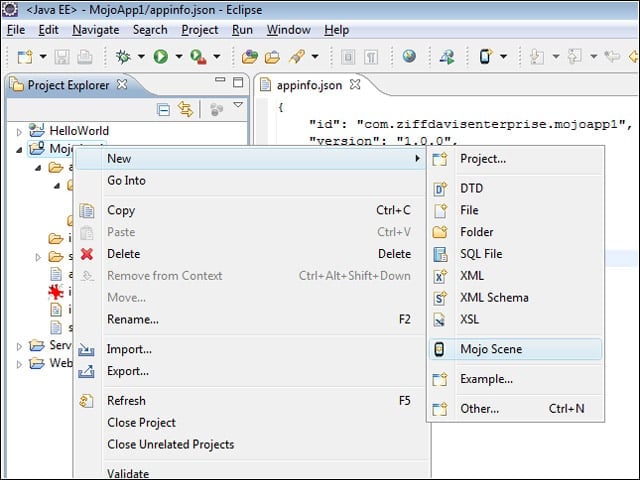Open the Window menu
Viewport: 640px width, 480px height.
[289, 30]
